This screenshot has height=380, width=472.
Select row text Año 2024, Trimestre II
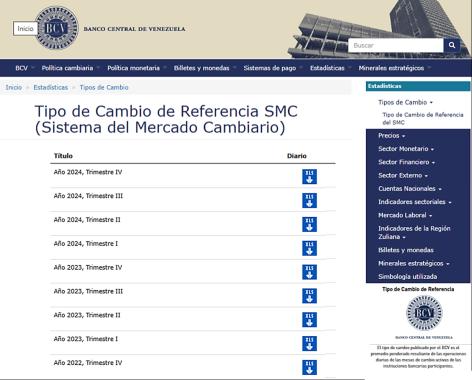coord(87,220)
